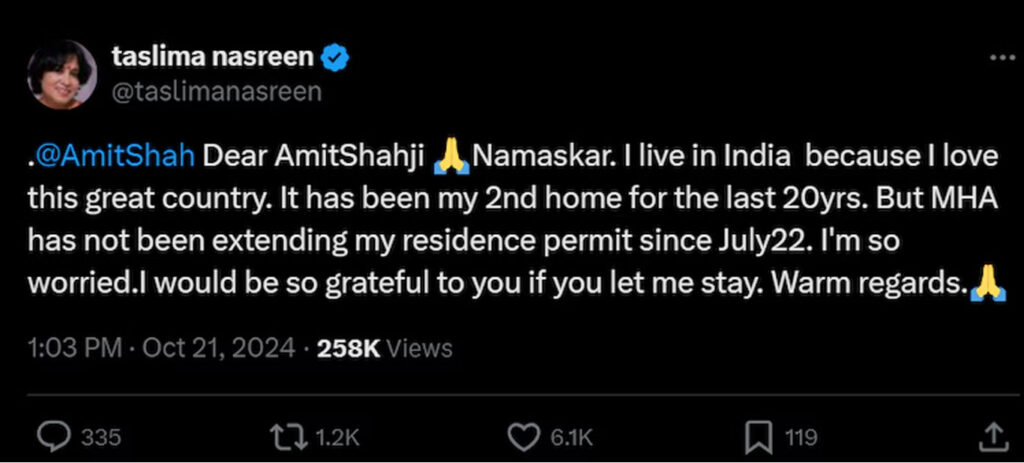Open the three-dot more options menu

[x=1001, y=58]
